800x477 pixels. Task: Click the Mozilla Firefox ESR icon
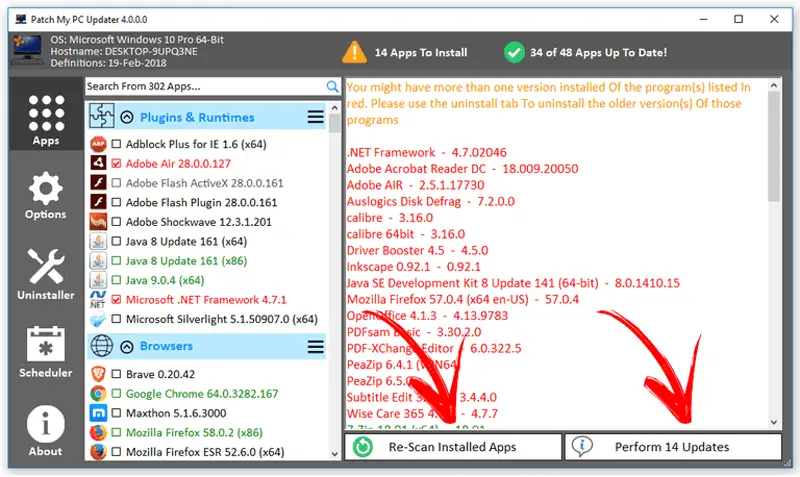tap(98, 452)
